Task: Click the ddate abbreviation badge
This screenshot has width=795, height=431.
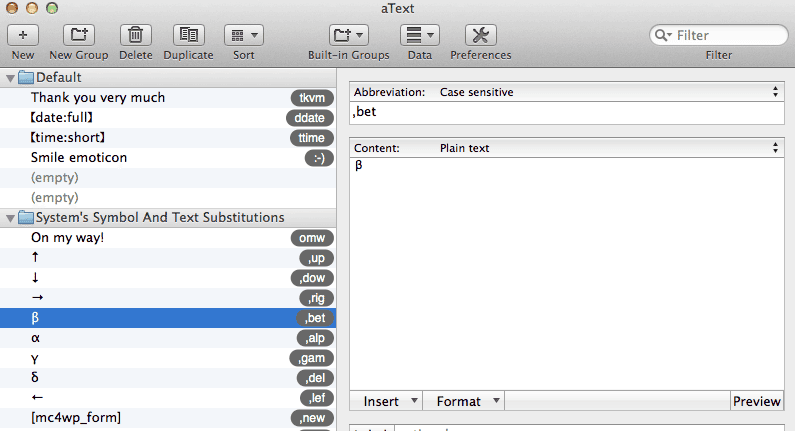Action: pyautogui.click(x=310, y=118)
